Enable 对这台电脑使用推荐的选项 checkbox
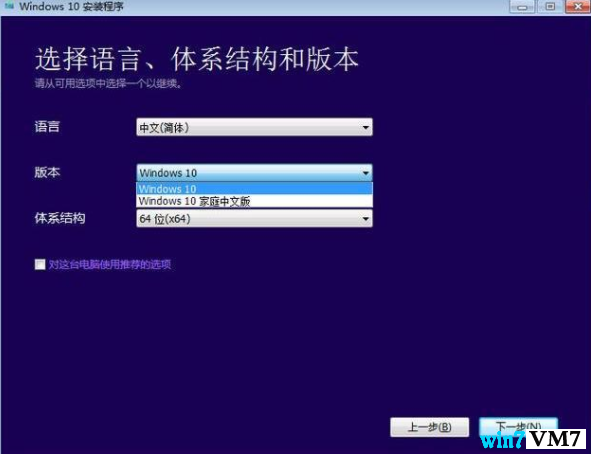Image resolution: width=591 pixels, height=454 pixels. pos(40,264)
